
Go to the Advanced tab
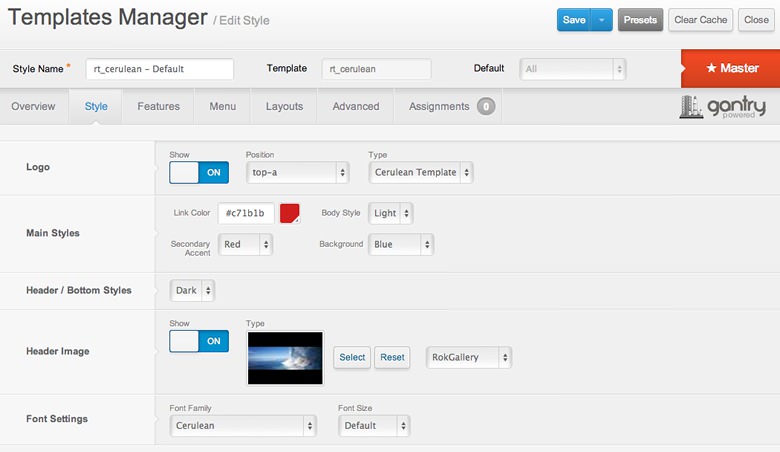coord(356,106)
